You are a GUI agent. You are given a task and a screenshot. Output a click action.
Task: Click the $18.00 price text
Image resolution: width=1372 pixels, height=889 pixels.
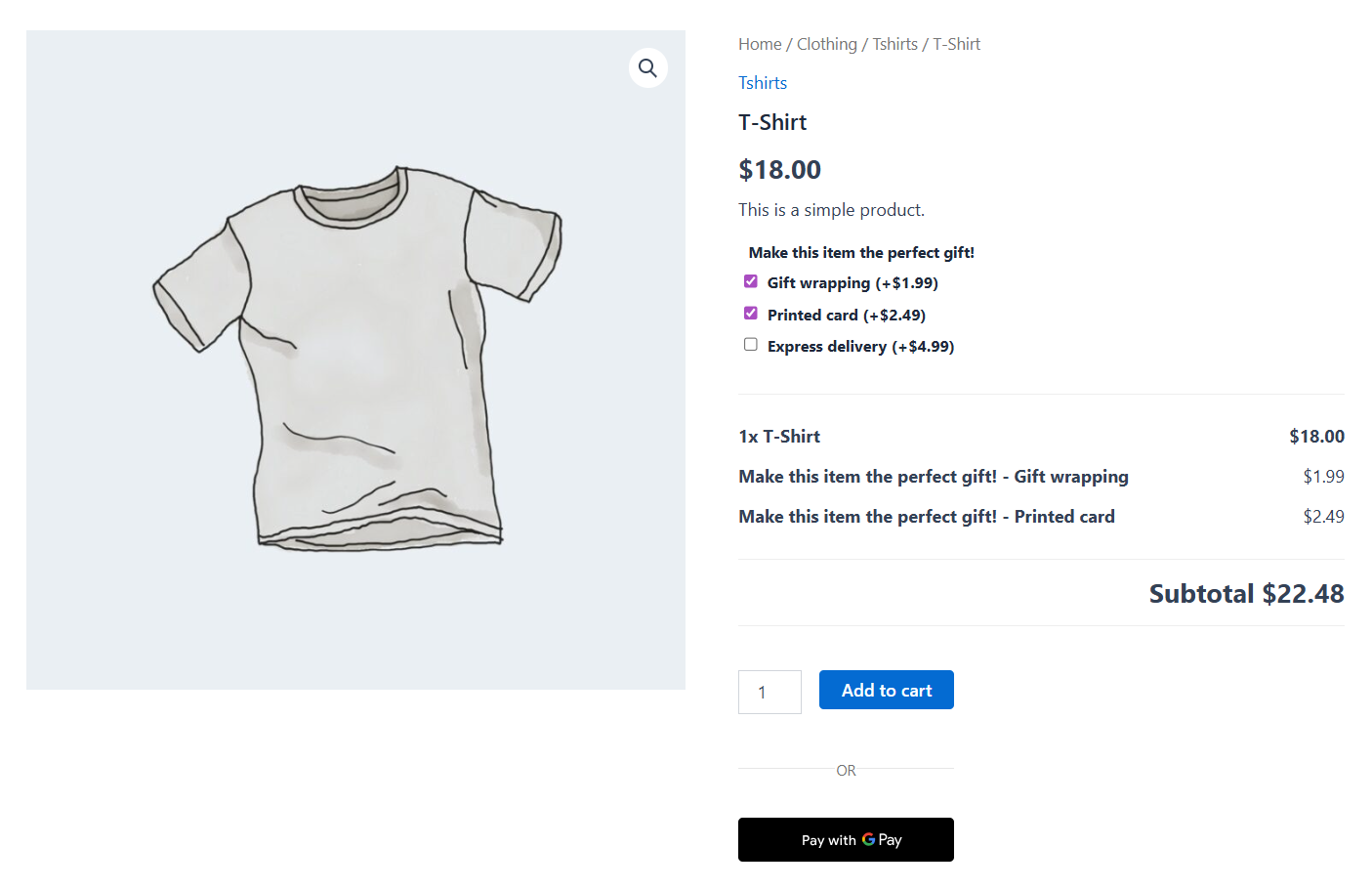click(779, 169)
